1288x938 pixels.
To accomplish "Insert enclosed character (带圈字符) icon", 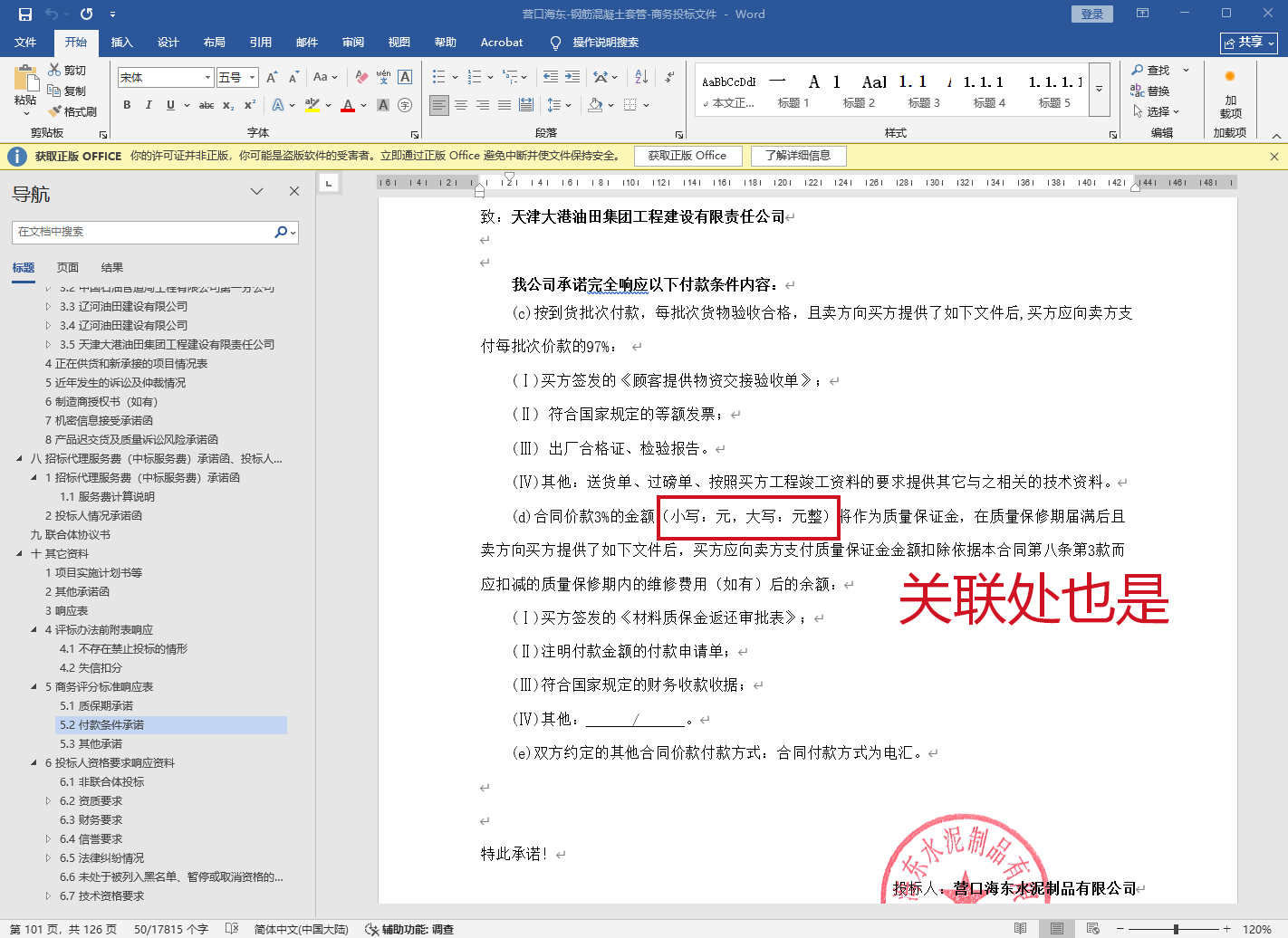I will coord(405,105).
